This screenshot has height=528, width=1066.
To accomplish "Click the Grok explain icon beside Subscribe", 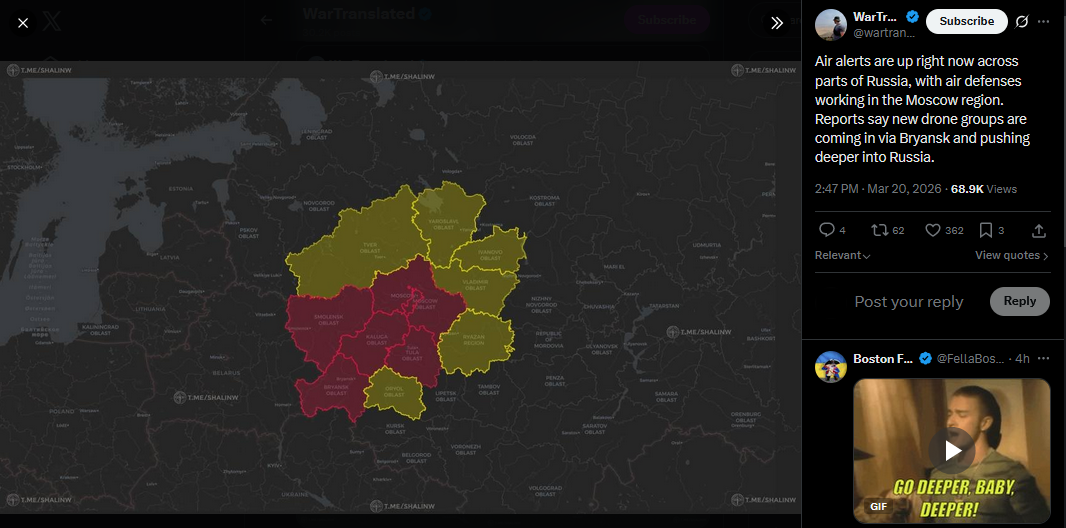I will (x=1022, y=22).
